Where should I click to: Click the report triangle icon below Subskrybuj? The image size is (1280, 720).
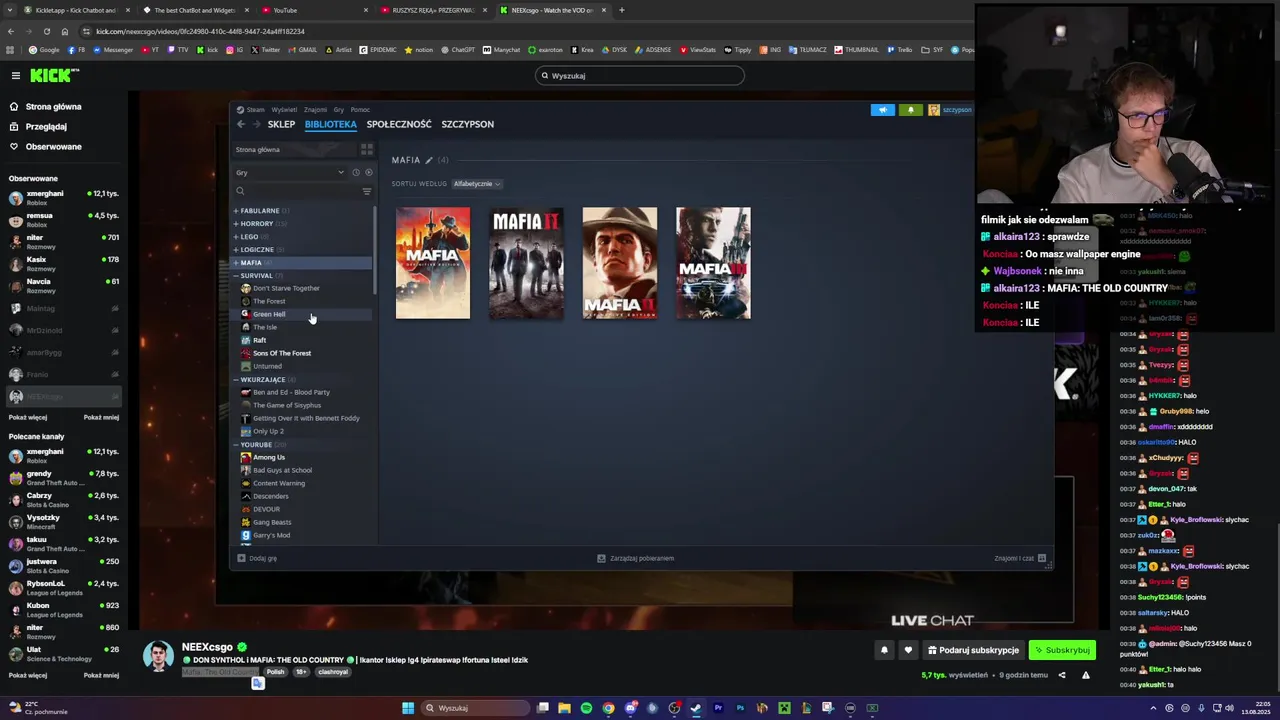(x=1085, y=675)
